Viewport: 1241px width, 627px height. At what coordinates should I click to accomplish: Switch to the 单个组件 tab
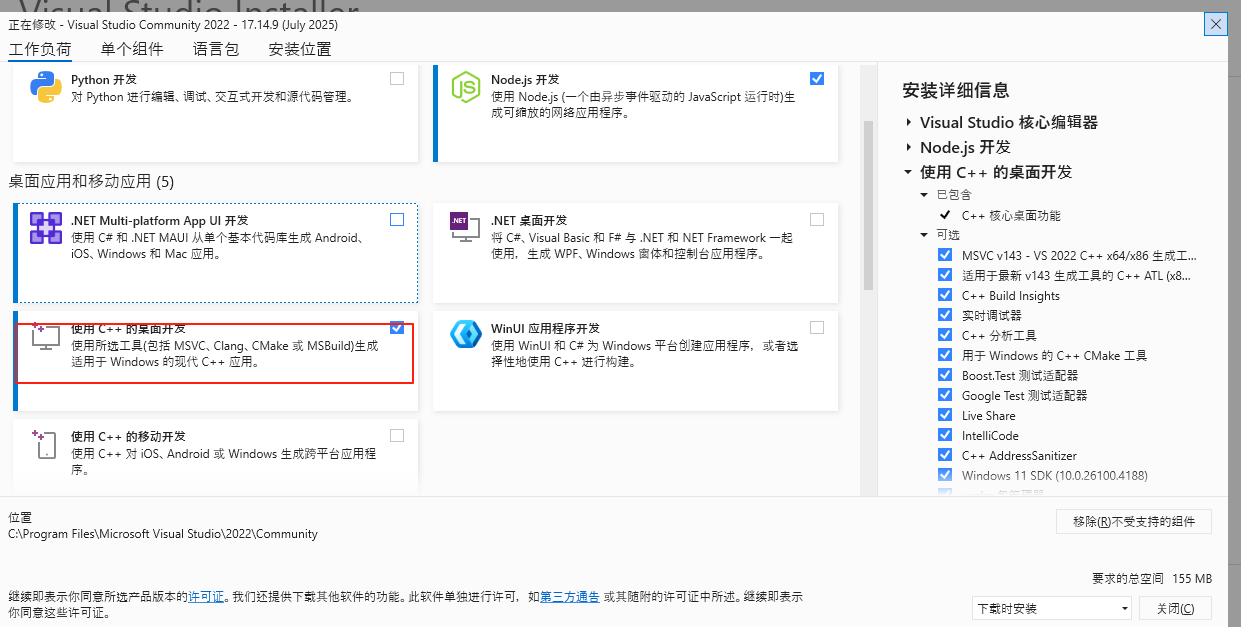click(x=132, y=49)
